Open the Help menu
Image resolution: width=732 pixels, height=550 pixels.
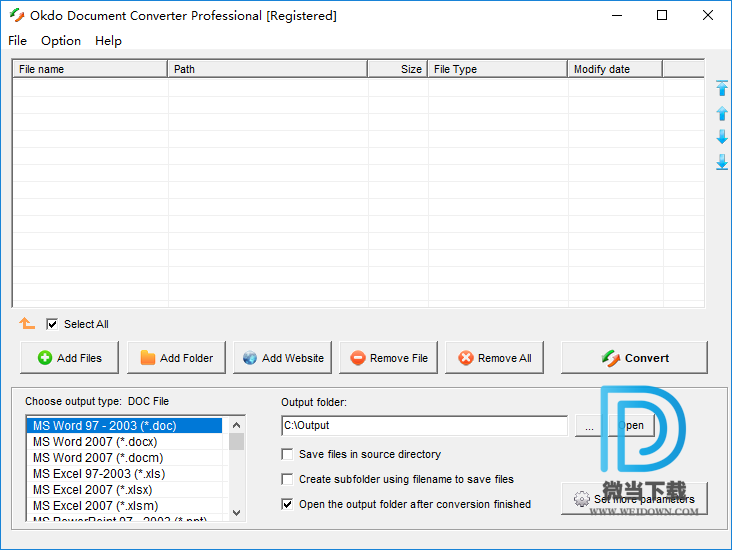(108, 41)
